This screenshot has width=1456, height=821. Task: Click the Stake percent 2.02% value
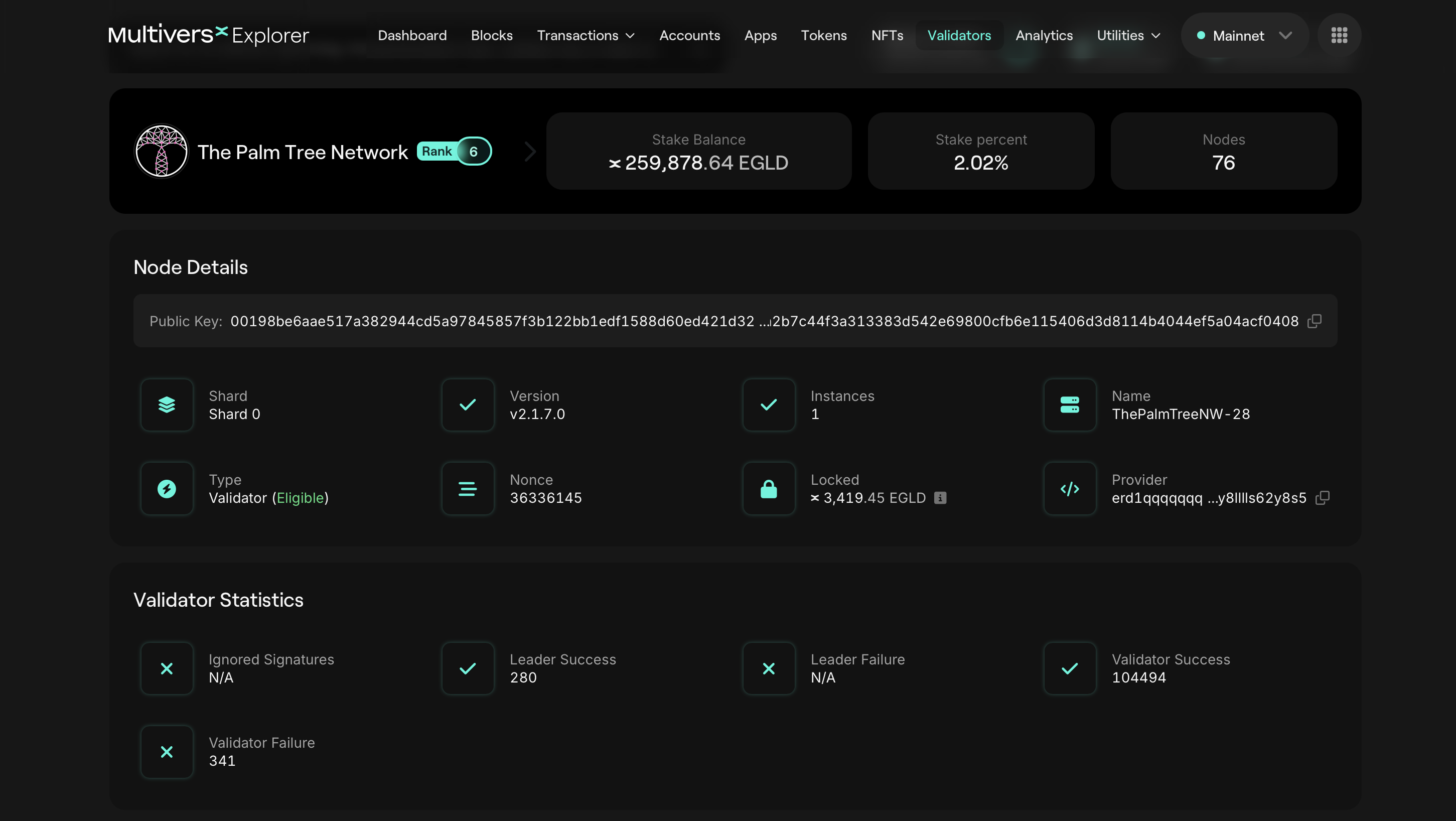[981, 163]
